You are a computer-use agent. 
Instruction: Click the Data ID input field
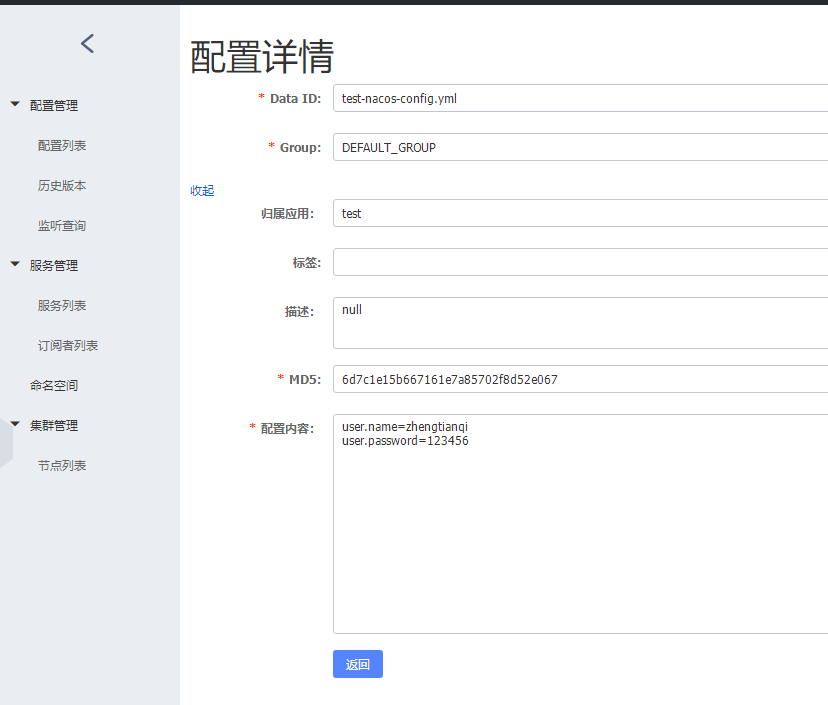[580, 98]
